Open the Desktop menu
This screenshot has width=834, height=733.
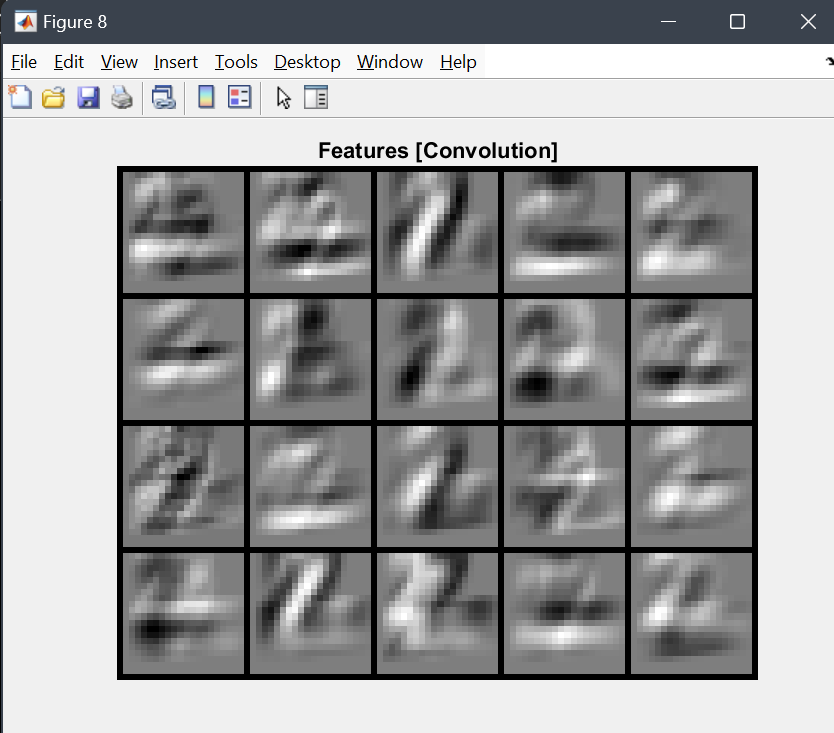click(x=307, y=62)
